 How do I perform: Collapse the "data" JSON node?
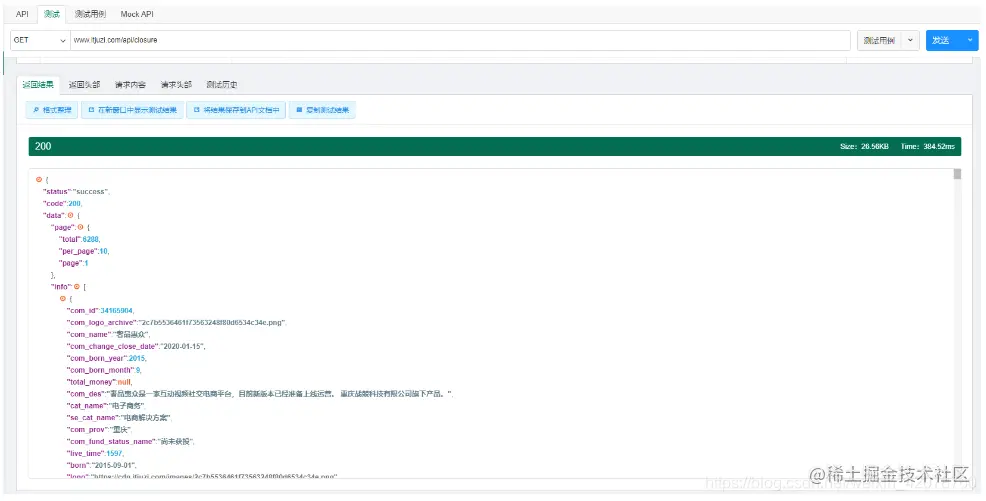(x=70, y=216)
